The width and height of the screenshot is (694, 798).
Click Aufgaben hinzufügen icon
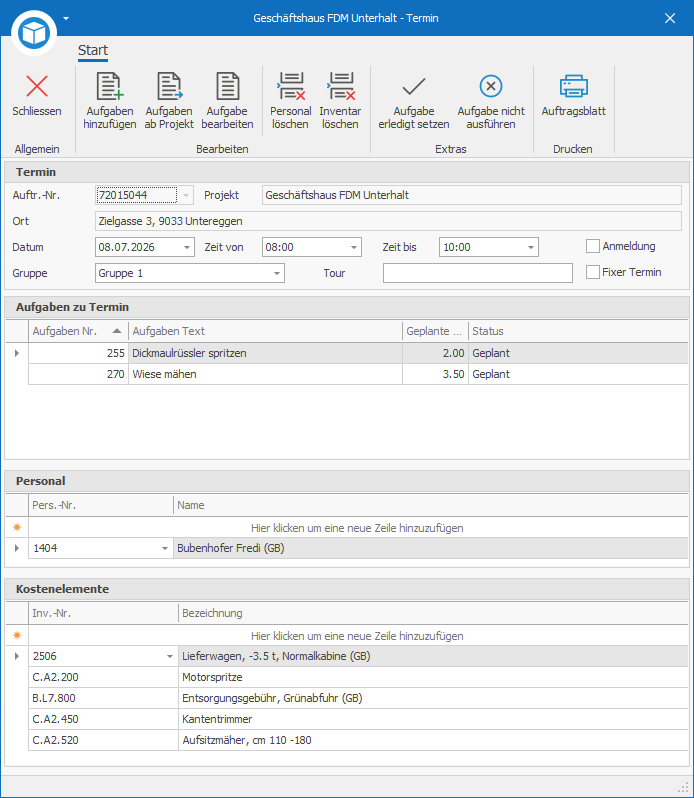[x=110, y=86]
